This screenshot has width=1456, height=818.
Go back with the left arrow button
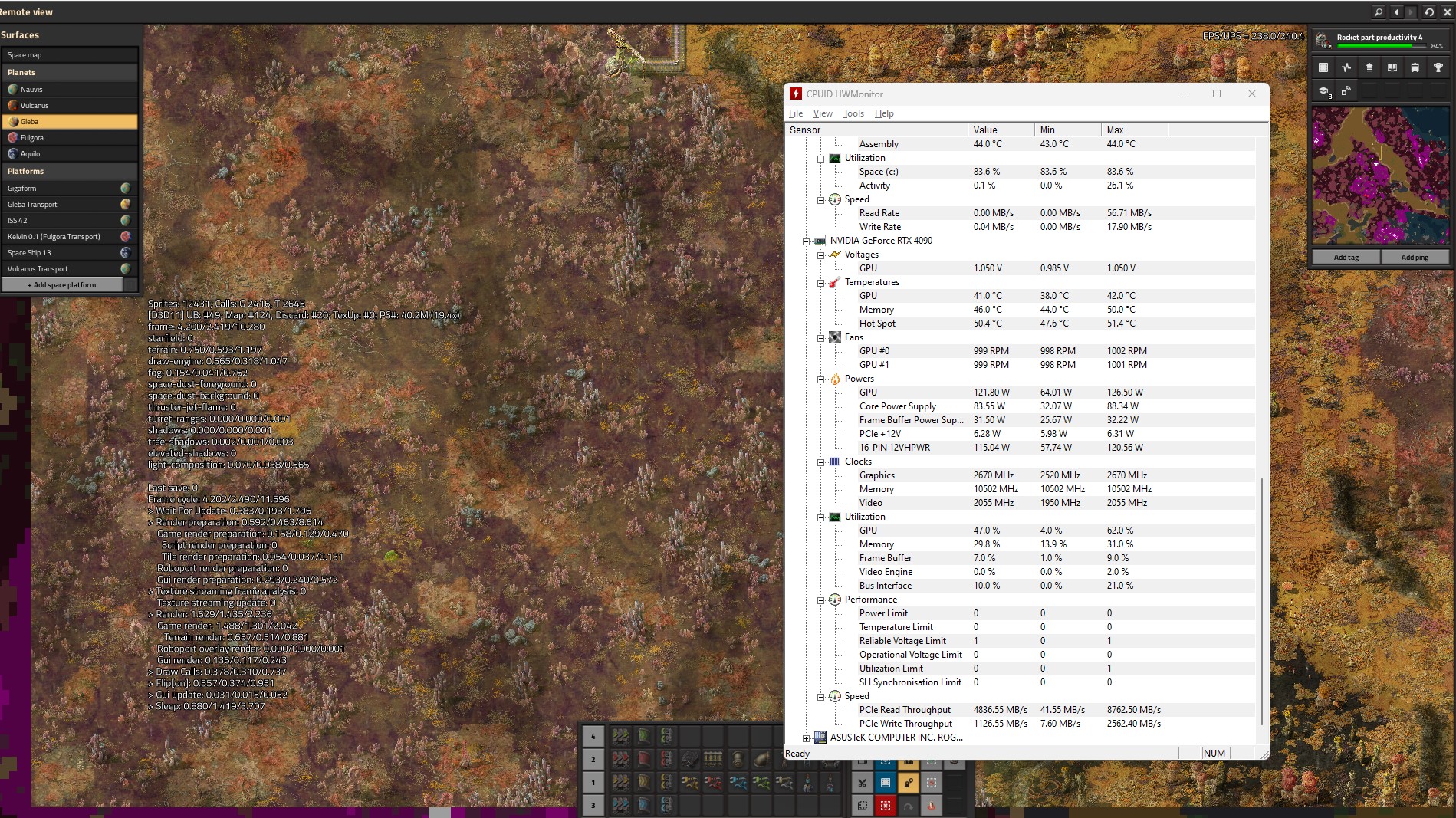[x=1396, y=12]
